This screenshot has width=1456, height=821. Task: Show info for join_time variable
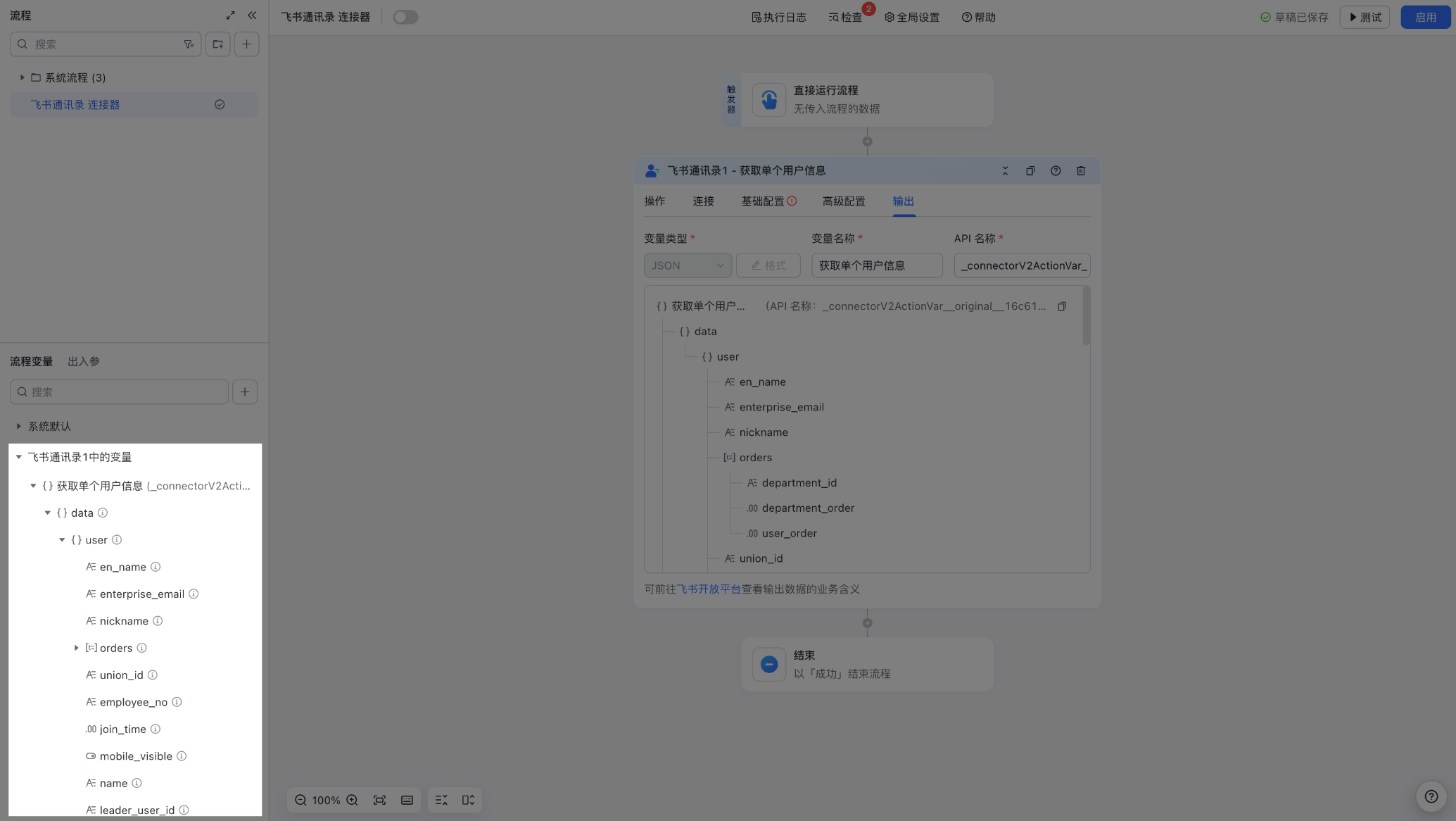click(x=156, y=729)
